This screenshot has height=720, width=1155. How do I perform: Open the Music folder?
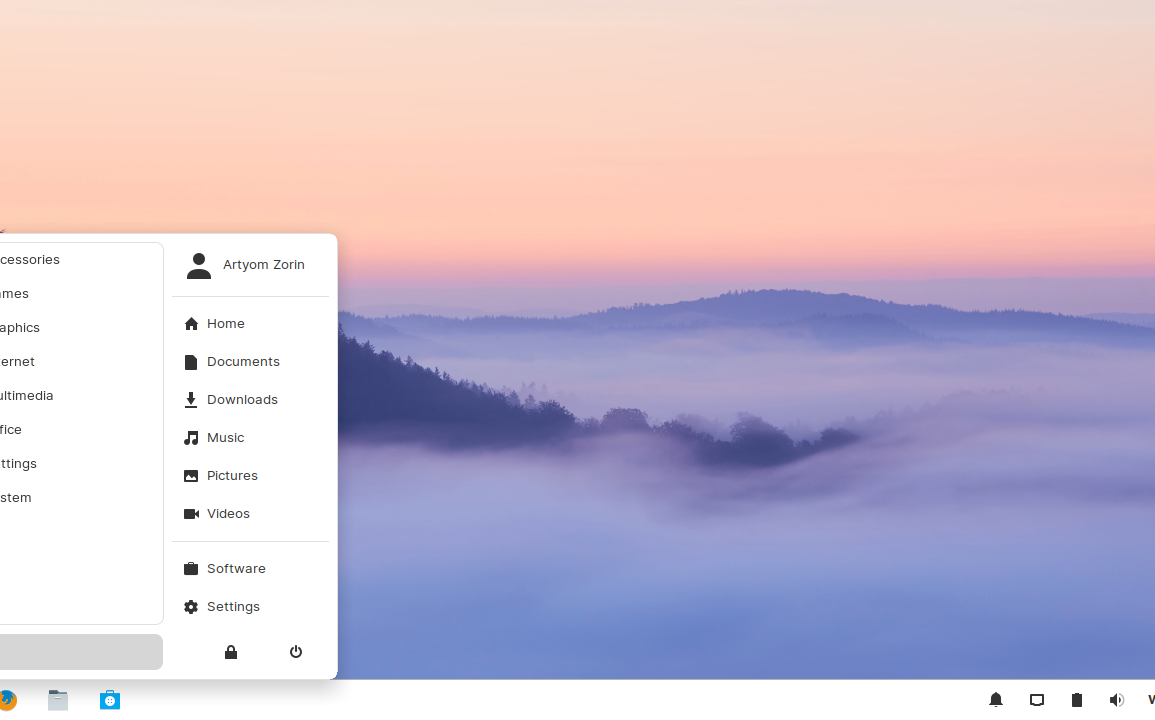(x=250, y=438)
